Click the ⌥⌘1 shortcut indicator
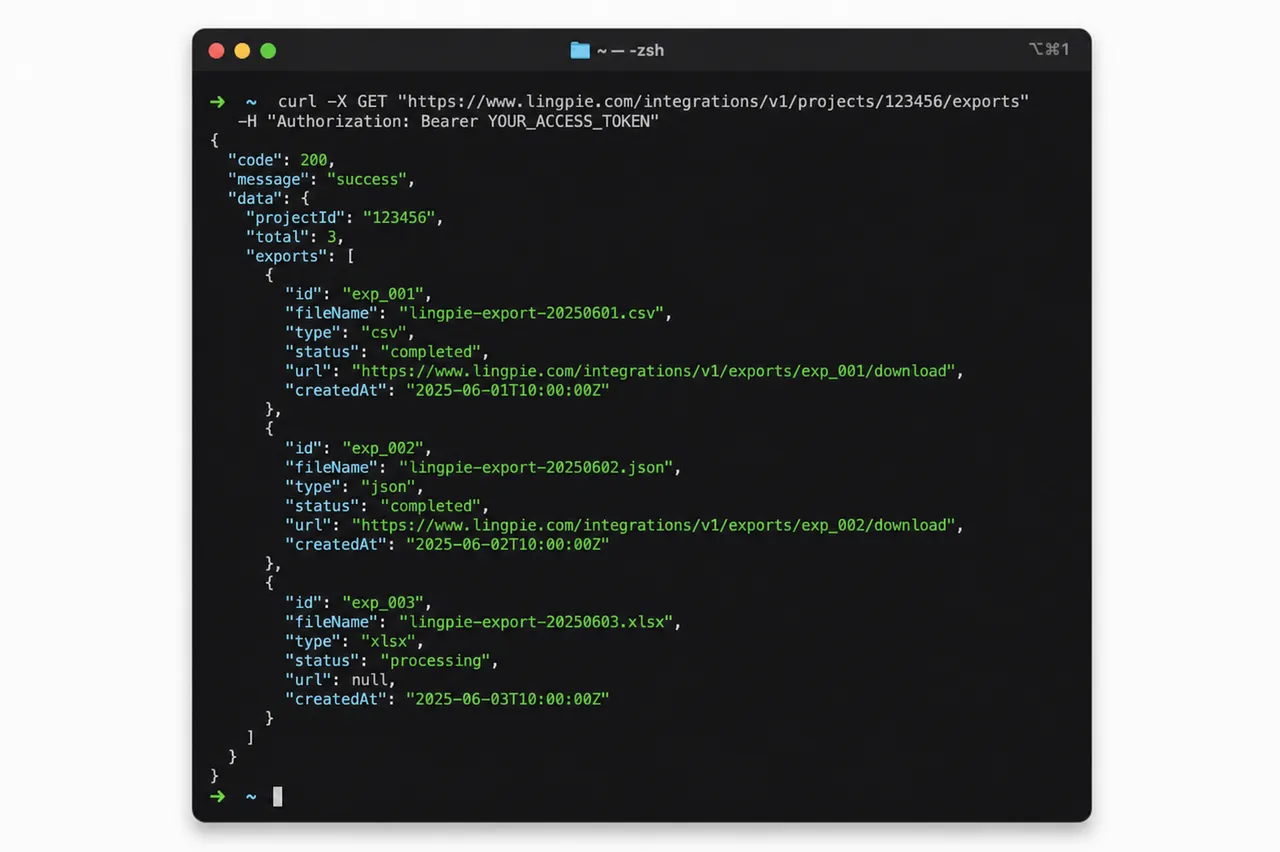The height and width of the screenshot is (852, 1280). tap(1049, 49)
